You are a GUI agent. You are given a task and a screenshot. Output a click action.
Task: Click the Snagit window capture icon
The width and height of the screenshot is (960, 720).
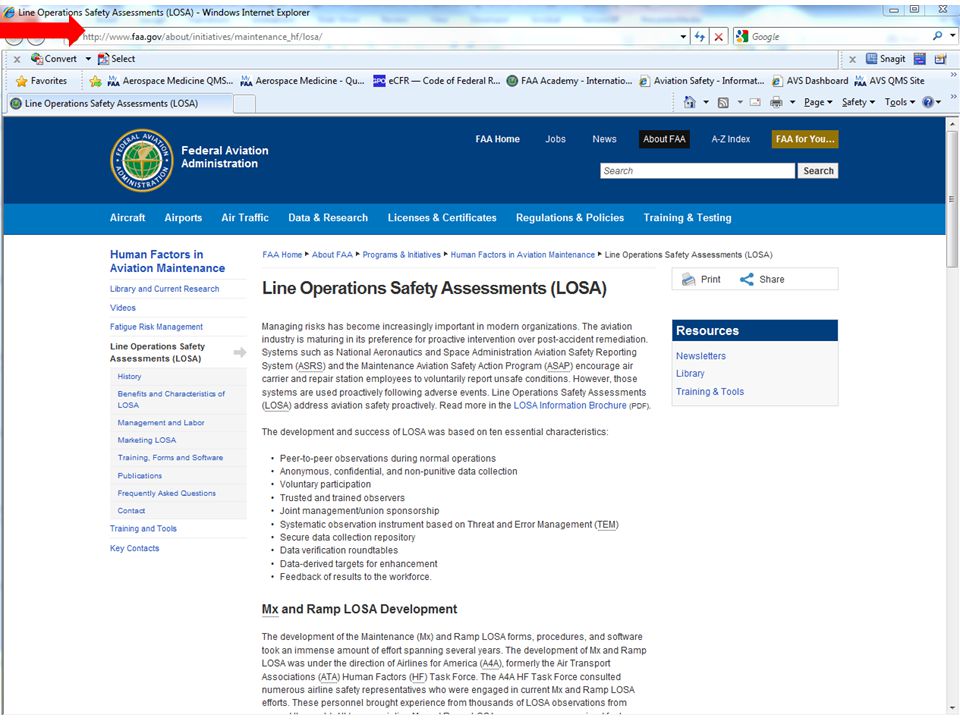pos(920,59)
